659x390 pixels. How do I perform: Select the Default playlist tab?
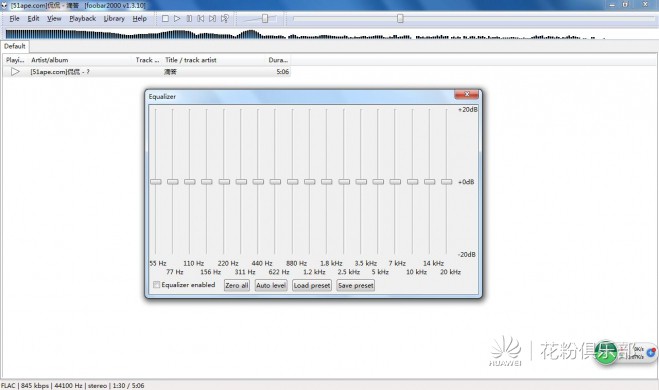[x=15, y=46]
